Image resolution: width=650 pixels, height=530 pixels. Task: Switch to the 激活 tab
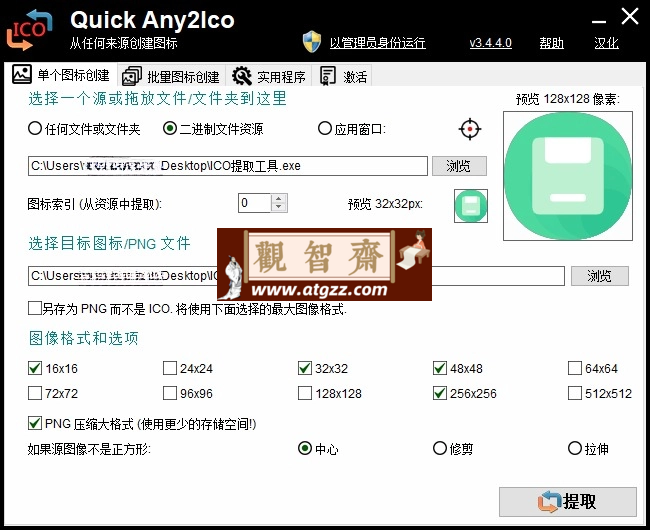(x=343, y=77)
